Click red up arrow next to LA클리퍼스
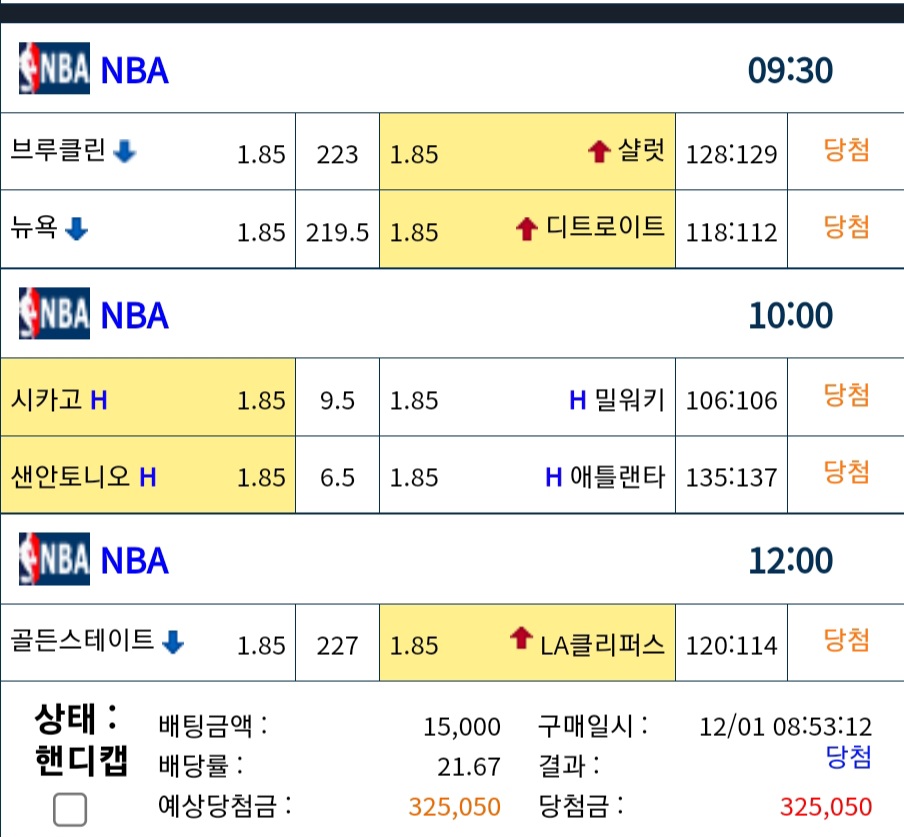The image size is (904, 837). click(x=521, y=638)
